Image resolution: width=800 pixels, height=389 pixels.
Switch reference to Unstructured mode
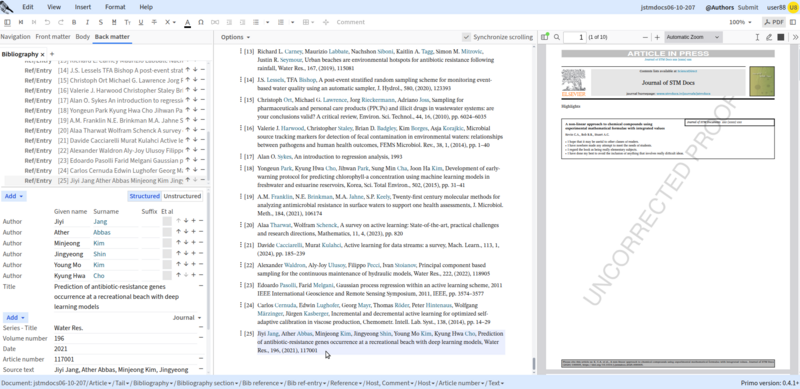pyautogui.click(x=182, y=196)
